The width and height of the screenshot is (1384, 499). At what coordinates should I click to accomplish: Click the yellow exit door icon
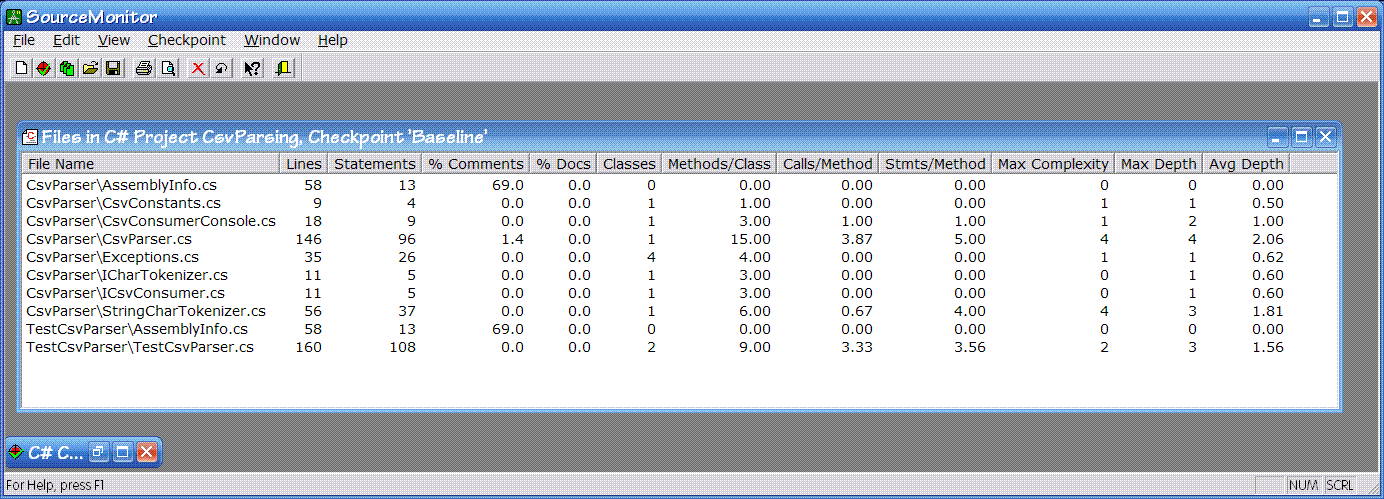[283, 68]
